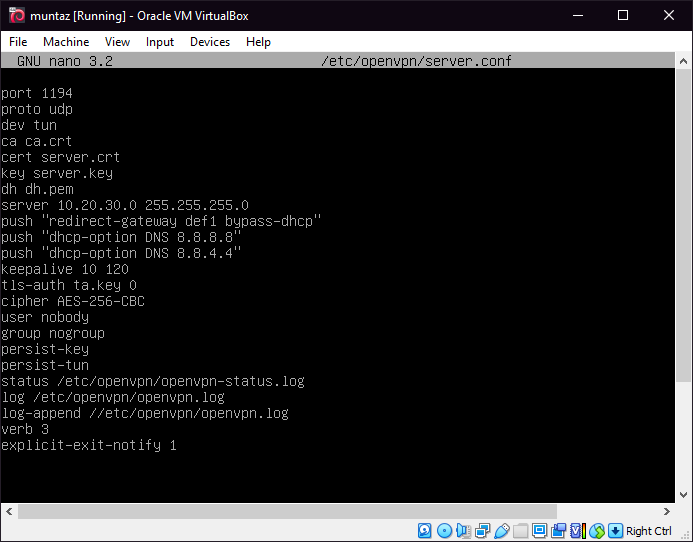Click the 'log-append //etc/openvpn/openvpn.log' line
The image size is (693, 542).
145,413
